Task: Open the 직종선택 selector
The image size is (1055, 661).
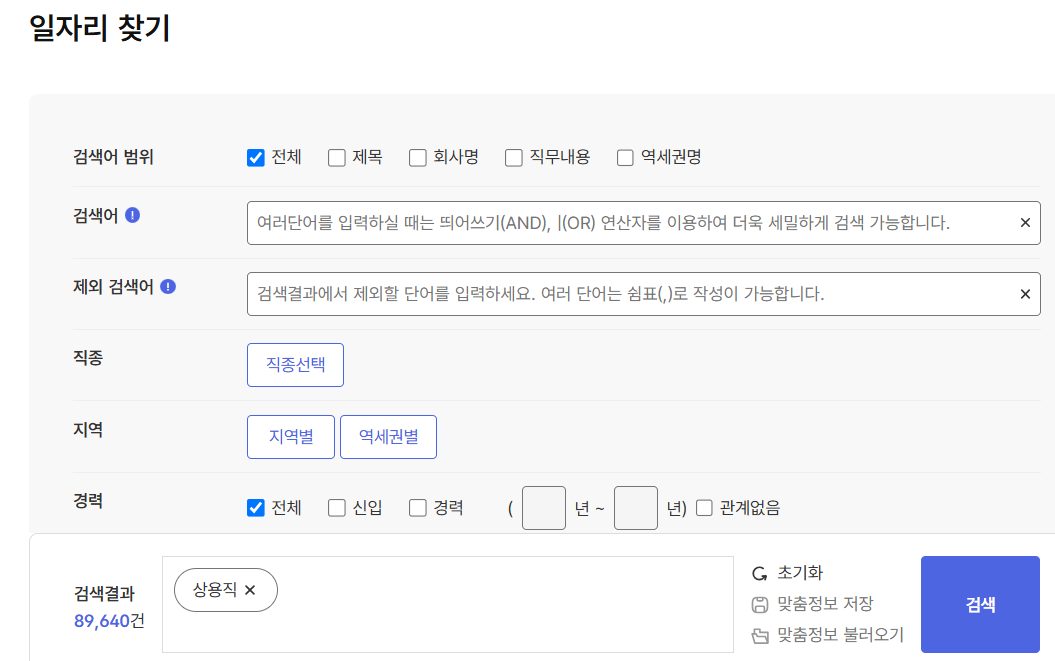Action: click(x=295, y=365)
